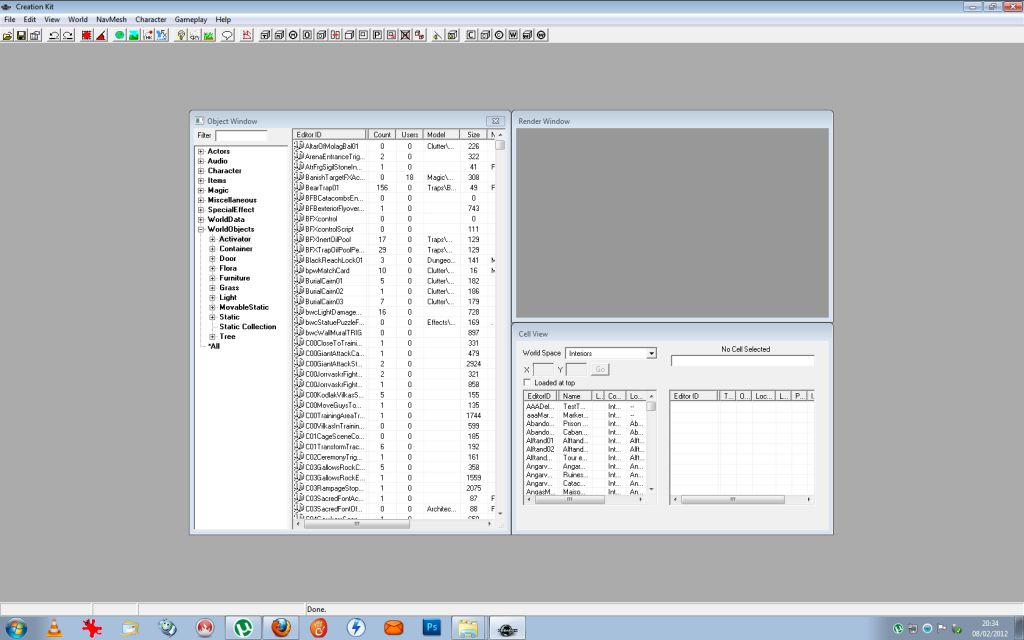Expand the Actors tree node
The image size is (1024, 640).
[201, 152]
